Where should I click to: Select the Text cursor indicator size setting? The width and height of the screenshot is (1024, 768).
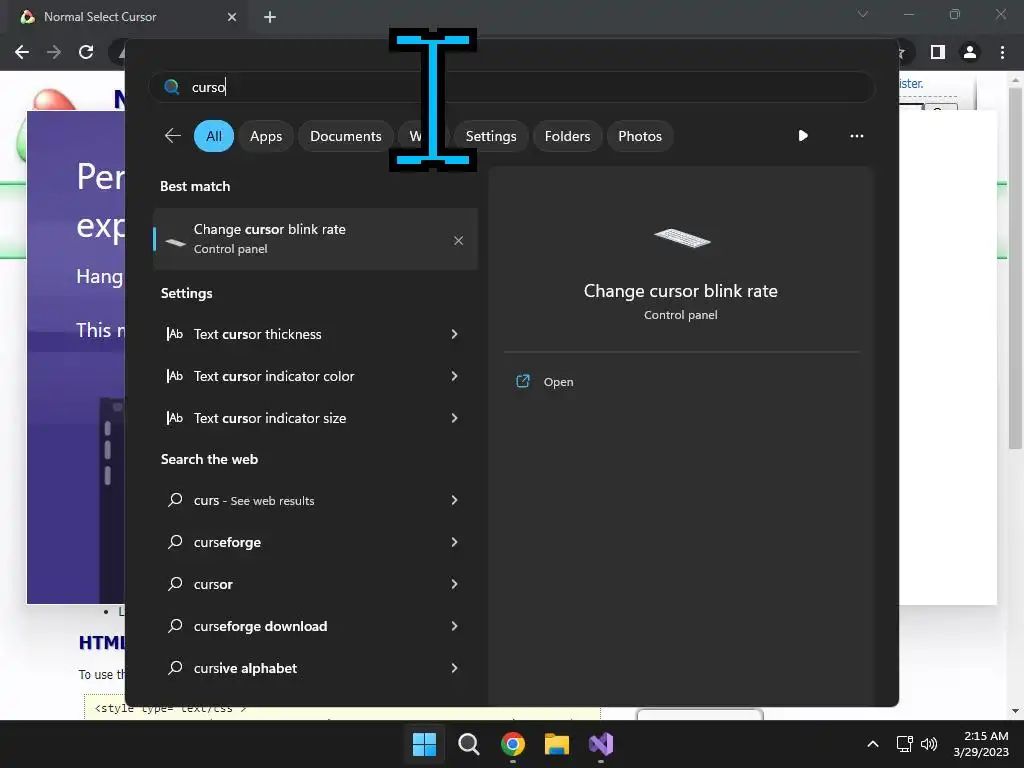(315, 417)
